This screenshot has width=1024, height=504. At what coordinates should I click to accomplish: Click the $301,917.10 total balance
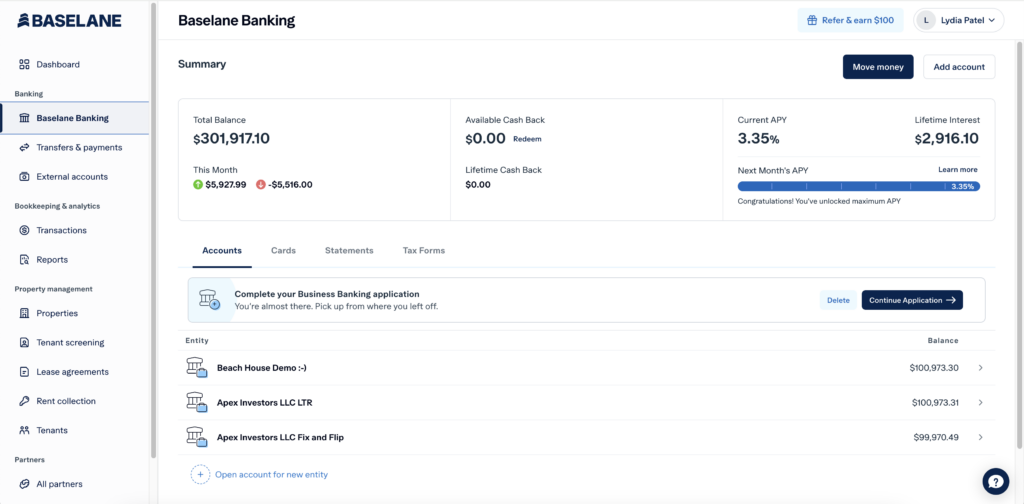tap(231, 138)
